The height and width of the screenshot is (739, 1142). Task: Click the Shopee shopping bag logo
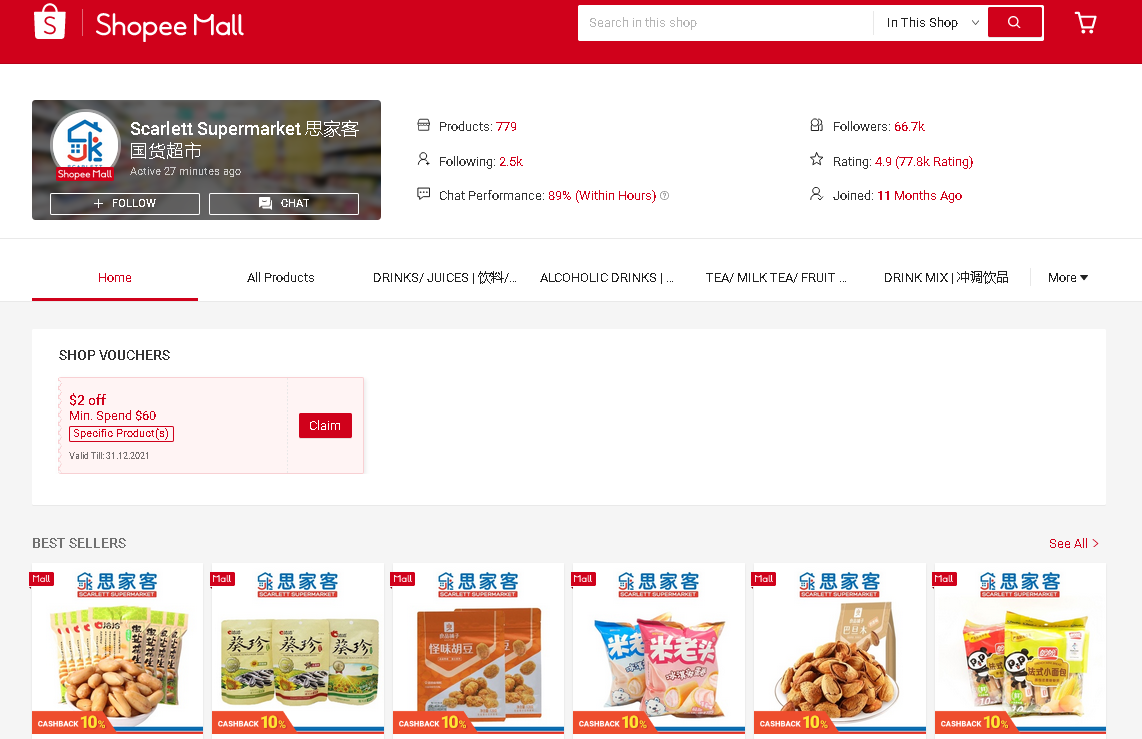pos(50,22)
